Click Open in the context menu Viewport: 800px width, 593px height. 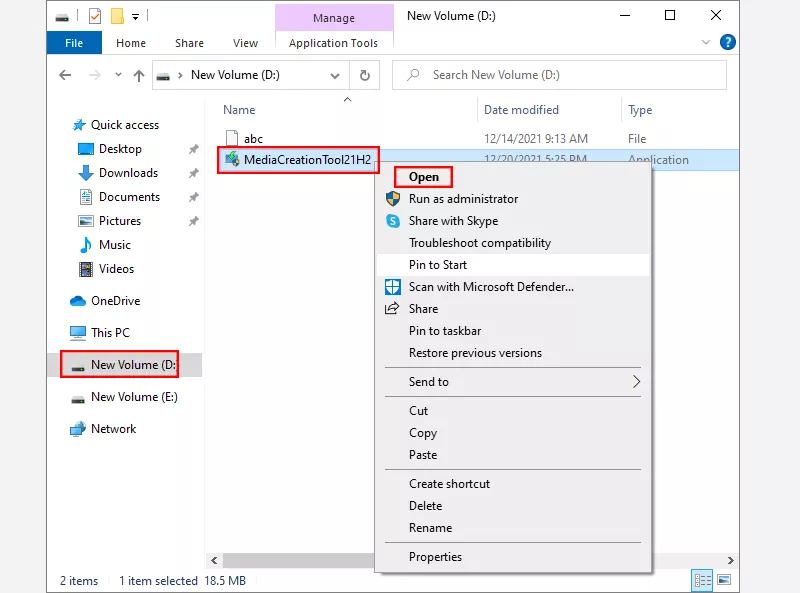click(x=423, y=177)
